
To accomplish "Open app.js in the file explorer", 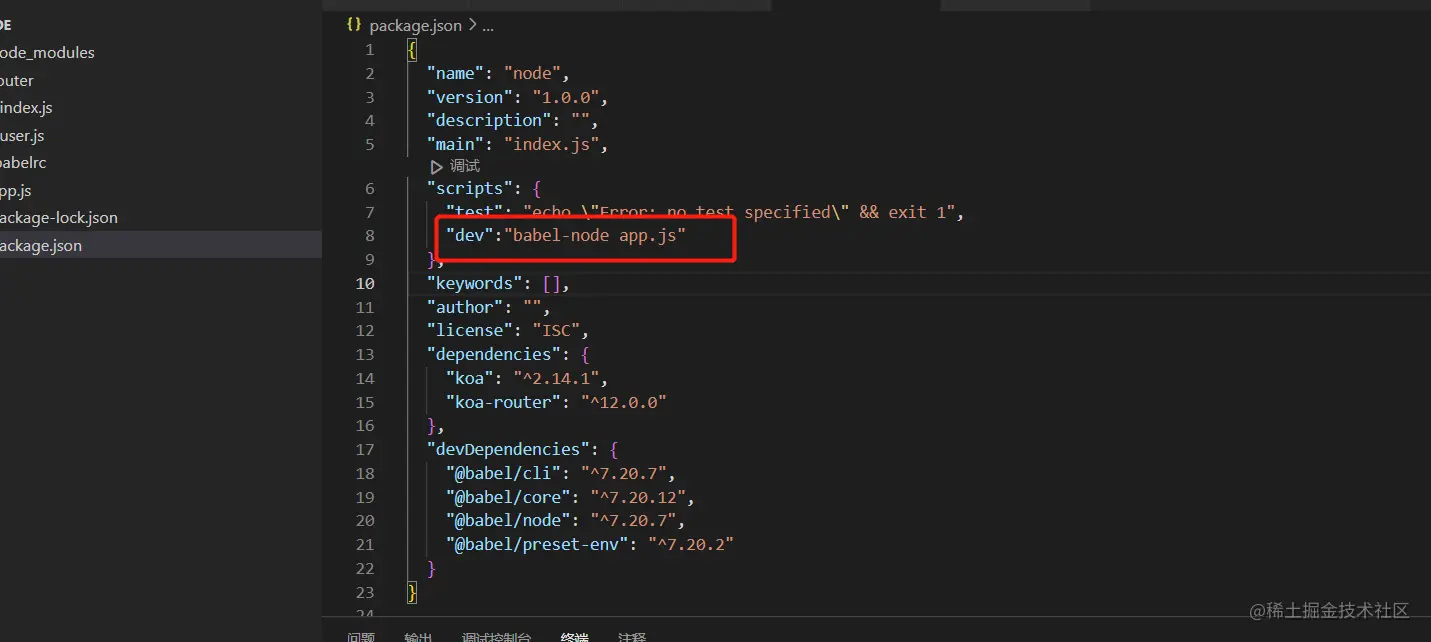I will [16, 191].
